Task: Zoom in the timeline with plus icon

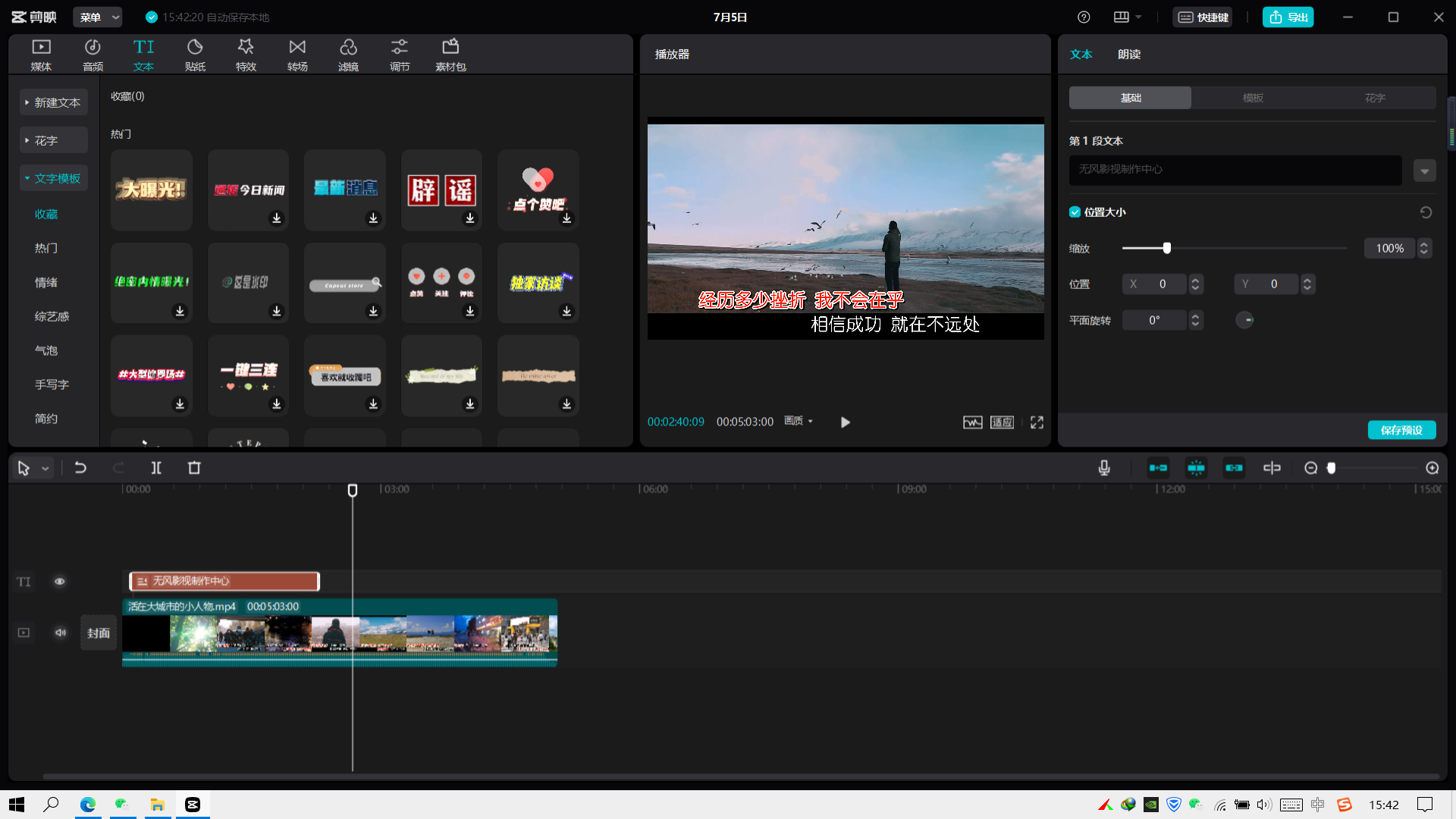Action: pos(1432,468)
